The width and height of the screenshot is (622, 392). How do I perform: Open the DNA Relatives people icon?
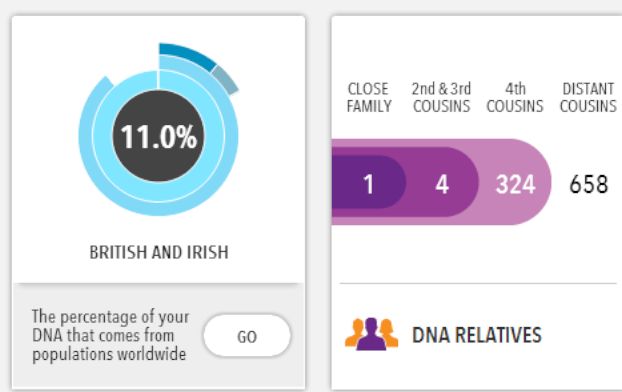371,334
